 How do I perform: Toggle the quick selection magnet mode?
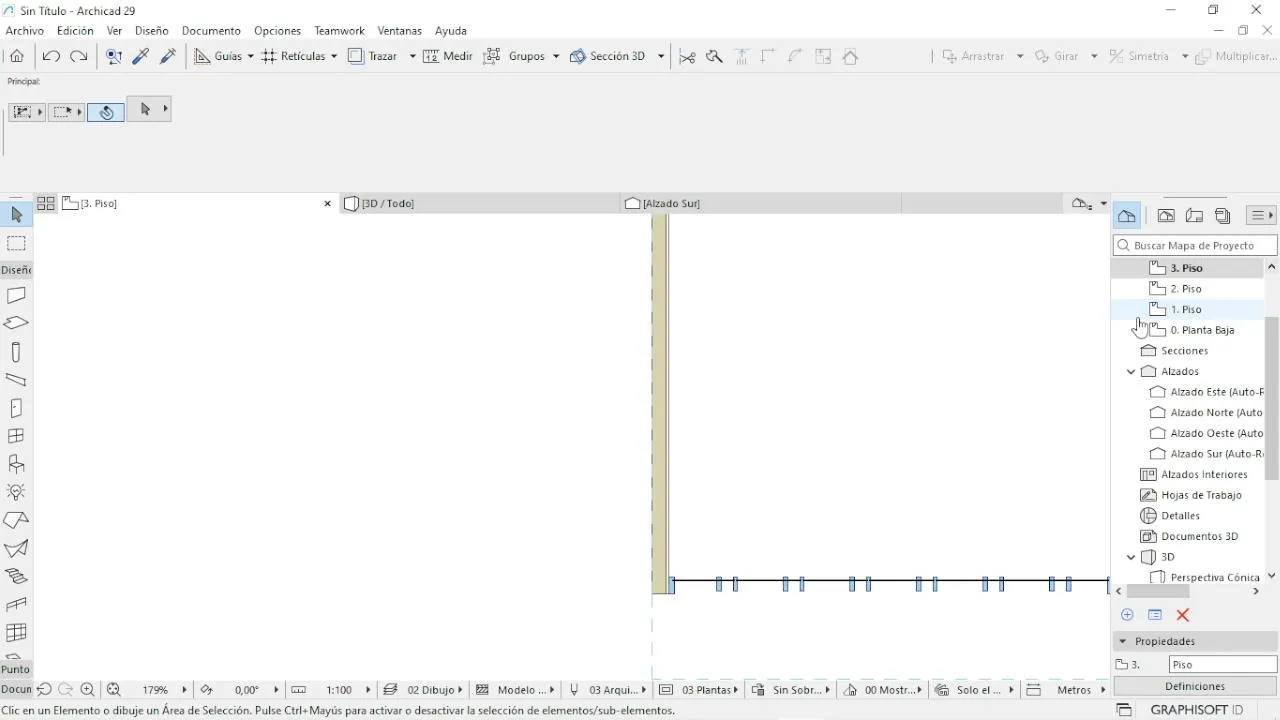point(106,112)
